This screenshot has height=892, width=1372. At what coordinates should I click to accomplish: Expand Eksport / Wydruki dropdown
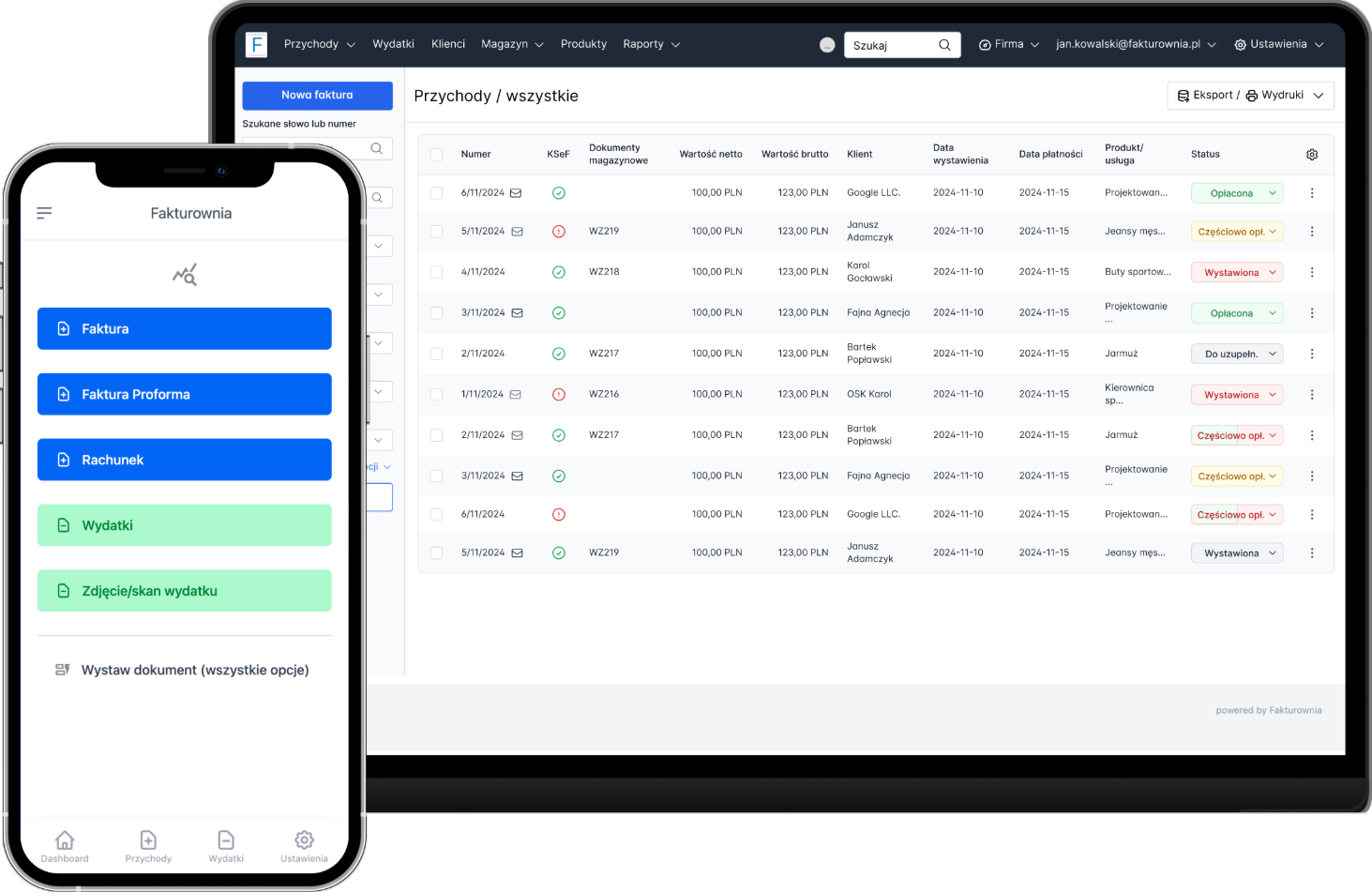click(x=1250, y=96)
